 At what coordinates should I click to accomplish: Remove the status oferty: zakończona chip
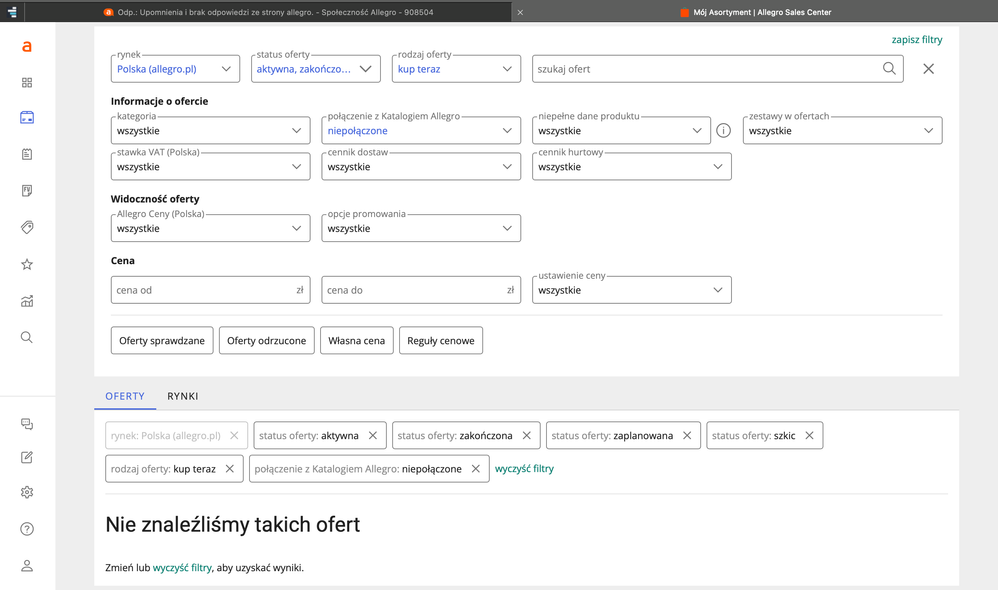pos(526,435)
